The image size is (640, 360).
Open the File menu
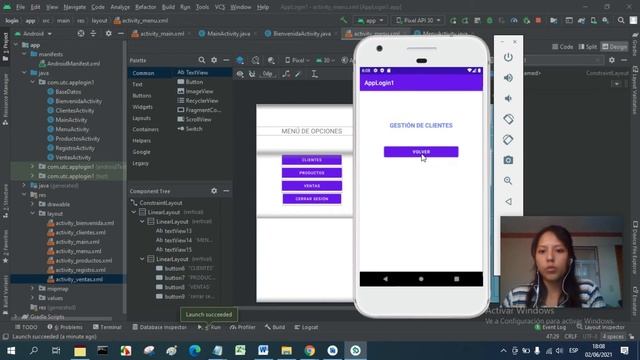pyautogui.click(x=20, y=7)
